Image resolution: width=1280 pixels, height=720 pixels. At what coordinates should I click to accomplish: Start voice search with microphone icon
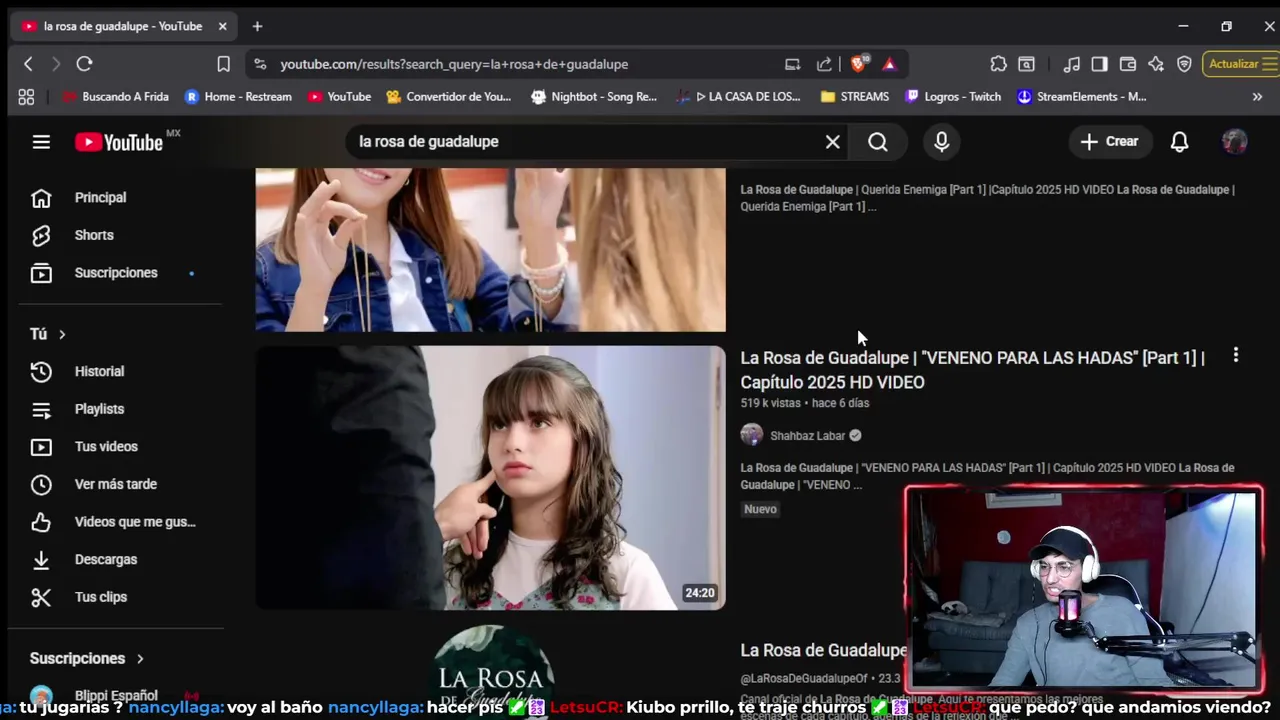(941, 142)
